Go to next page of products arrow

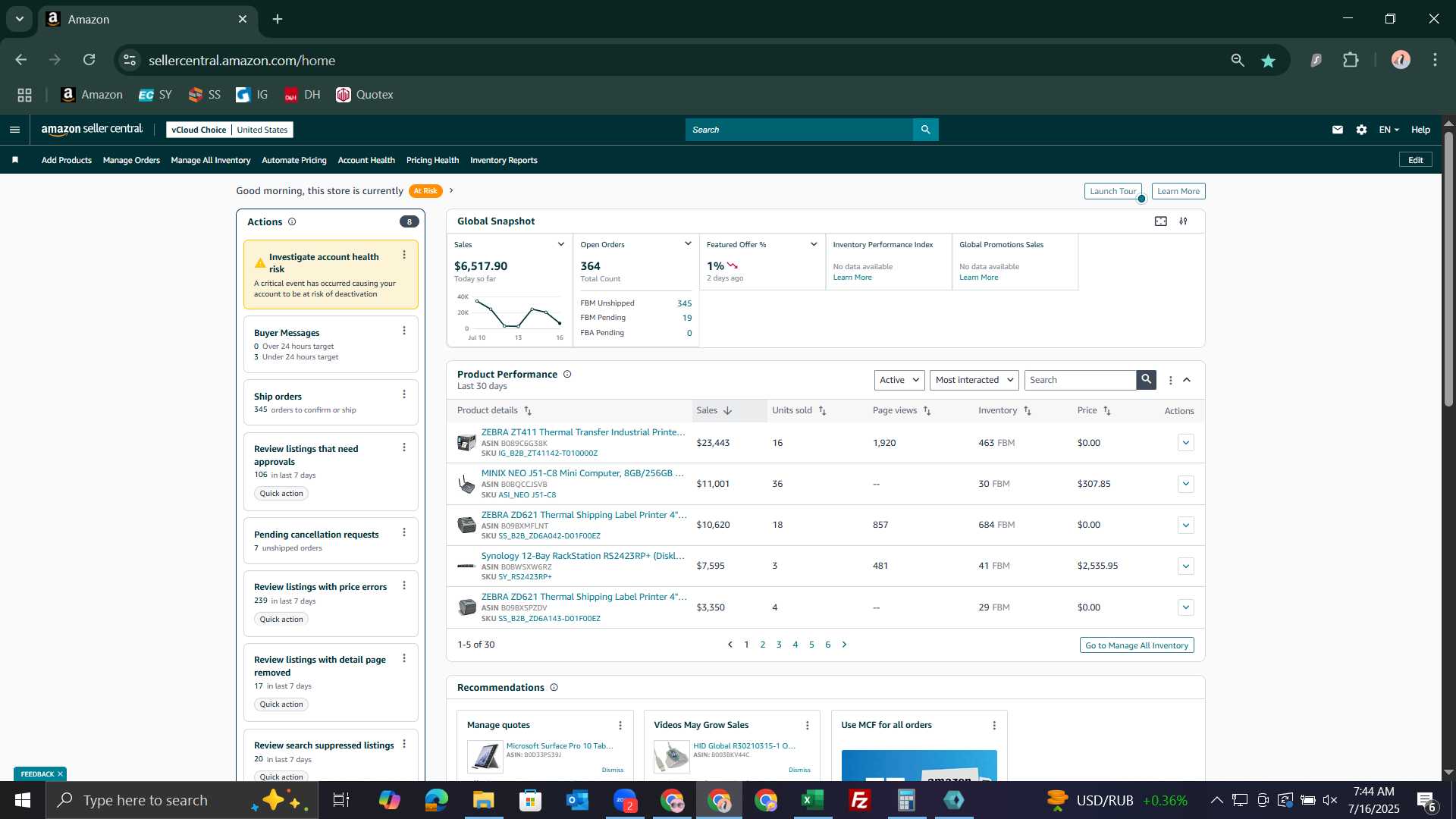tap(845, 645)
